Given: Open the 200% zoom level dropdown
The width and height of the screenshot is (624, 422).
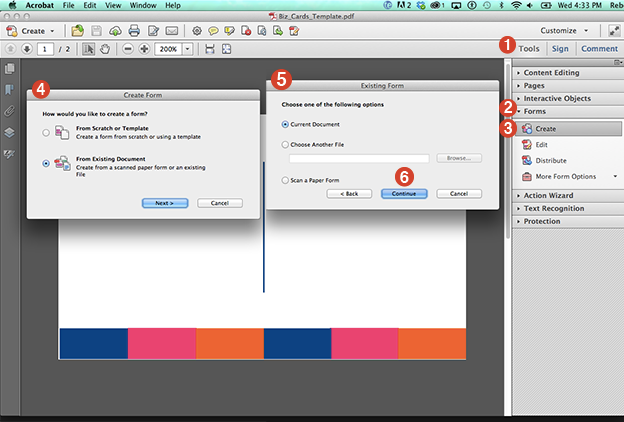Looking at the screenshot, I should point(188,49).
